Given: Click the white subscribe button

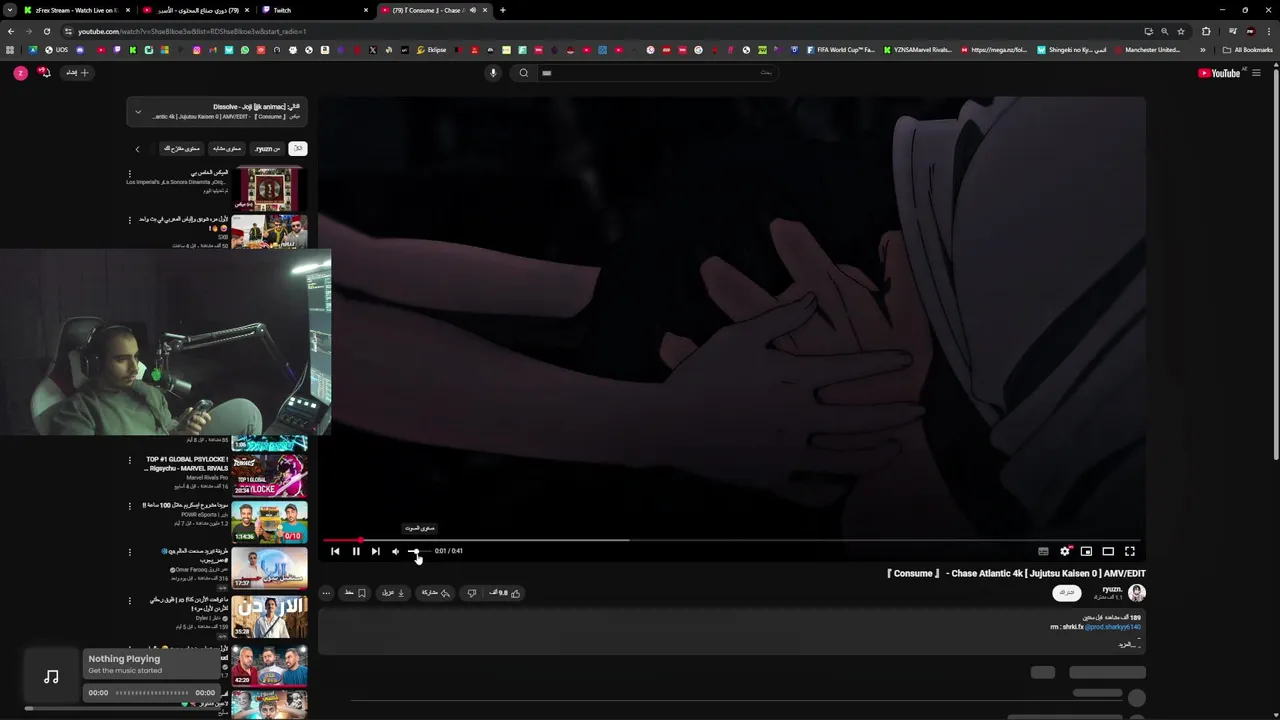Looking at the screenshot, I should (x=1067, y=593).
